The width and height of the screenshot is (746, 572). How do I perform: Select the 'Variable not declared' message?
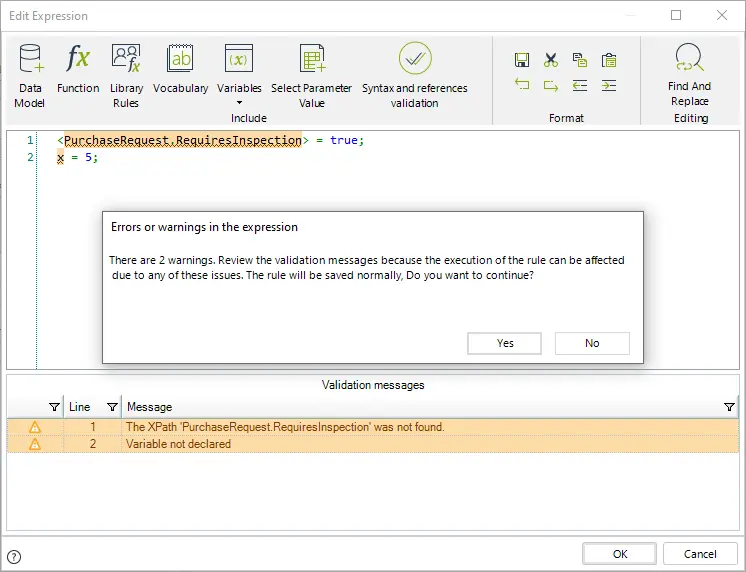(x=178, y=444)
